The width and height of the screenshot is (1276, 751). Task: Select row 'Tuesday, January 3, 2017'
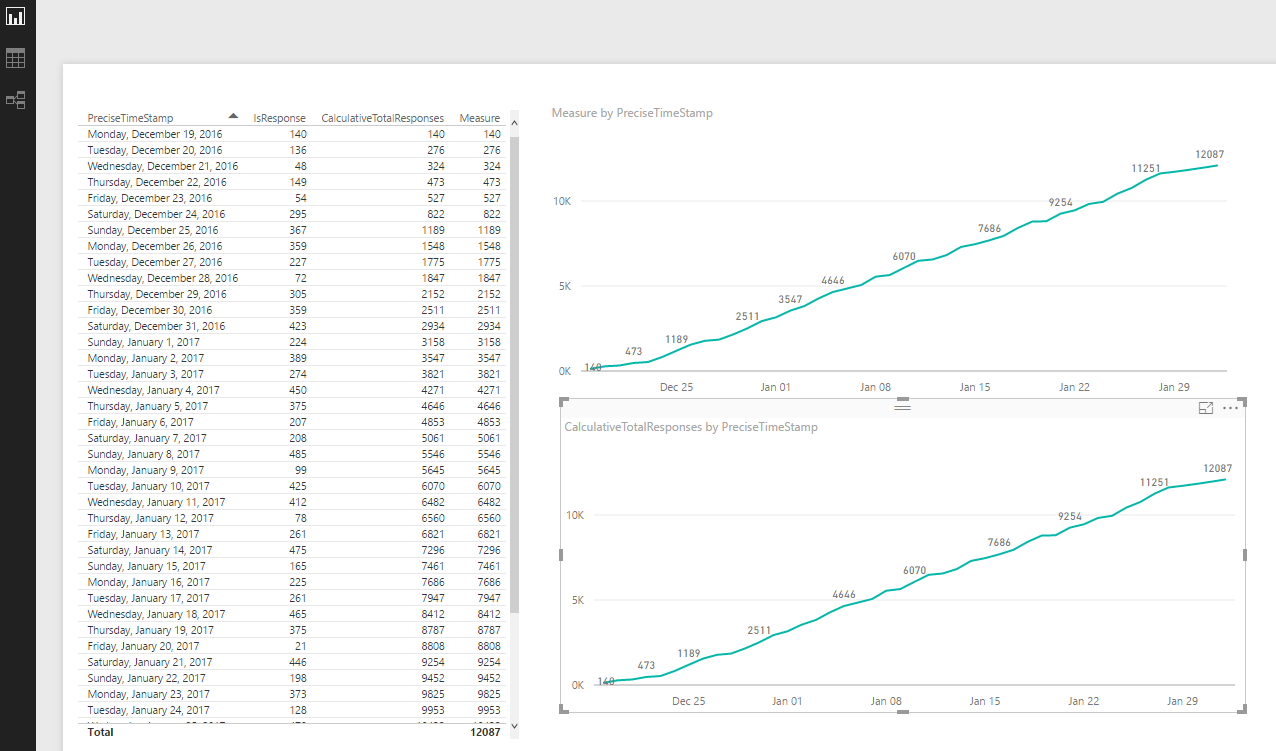click(294, 374)
